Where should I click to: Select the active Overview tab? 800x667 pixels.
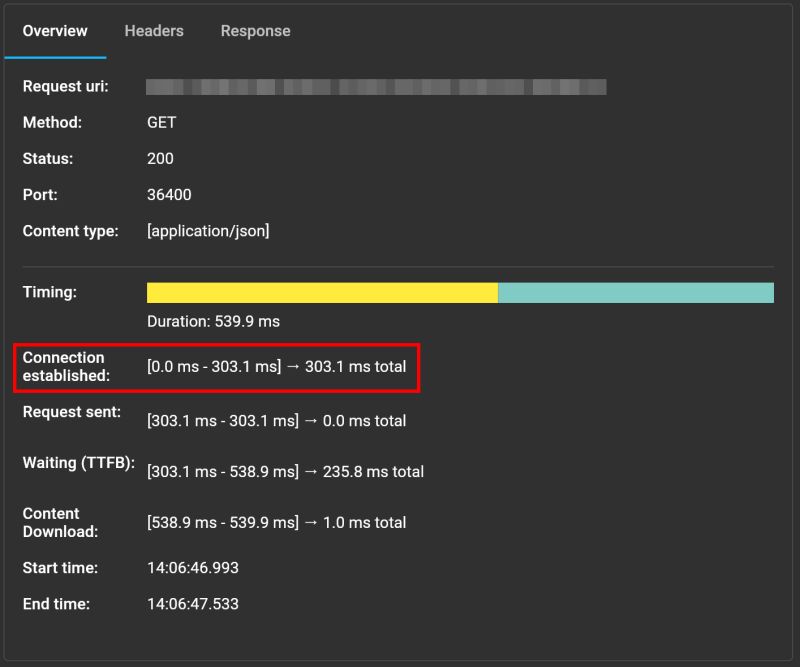[x=55, y=31]
